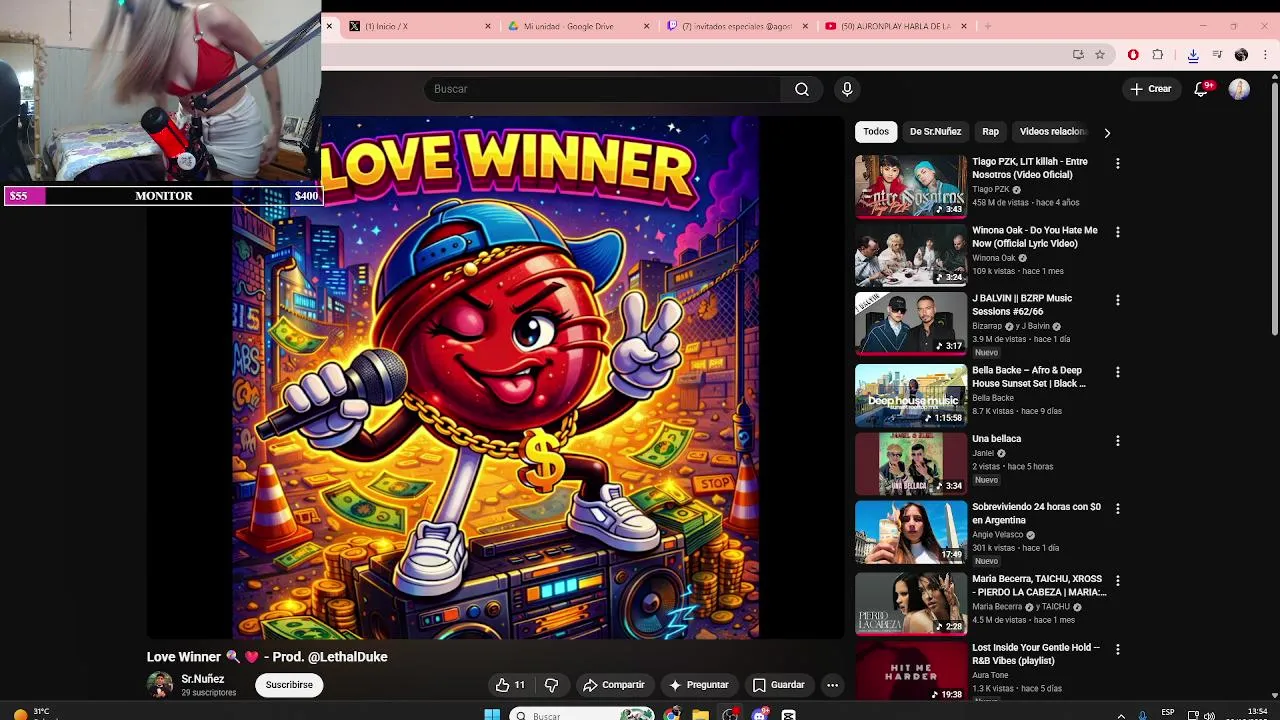
Task: Click the install/cast icon in address bar
Action: (1078, 55)
